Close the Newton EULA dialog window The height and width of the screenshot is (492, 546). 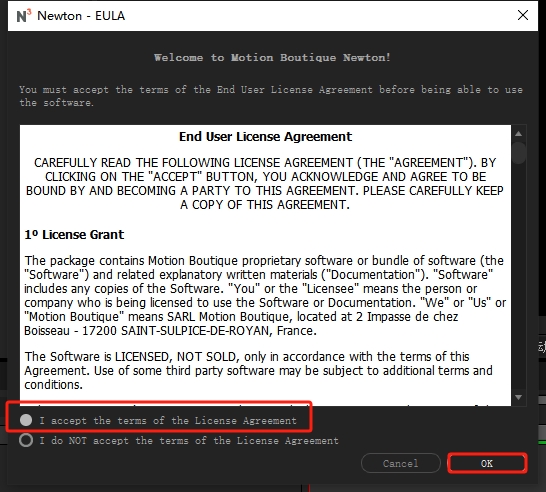point(523,15)
